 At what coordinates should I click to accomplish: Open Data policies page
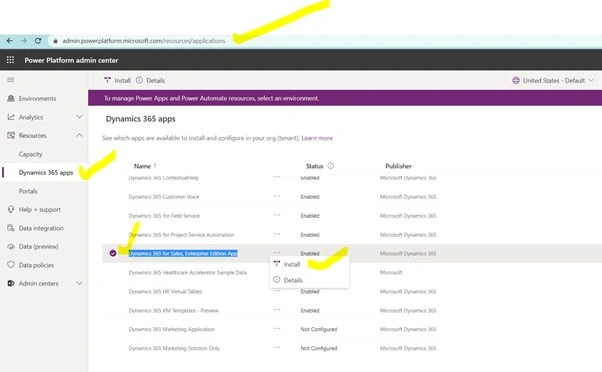(36, 265)
